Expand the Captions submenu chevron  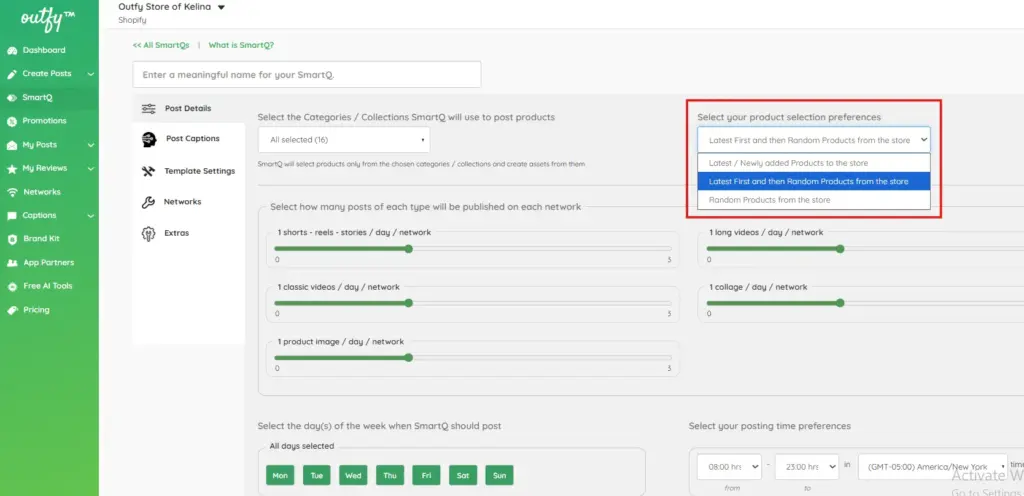pos(91,215)
